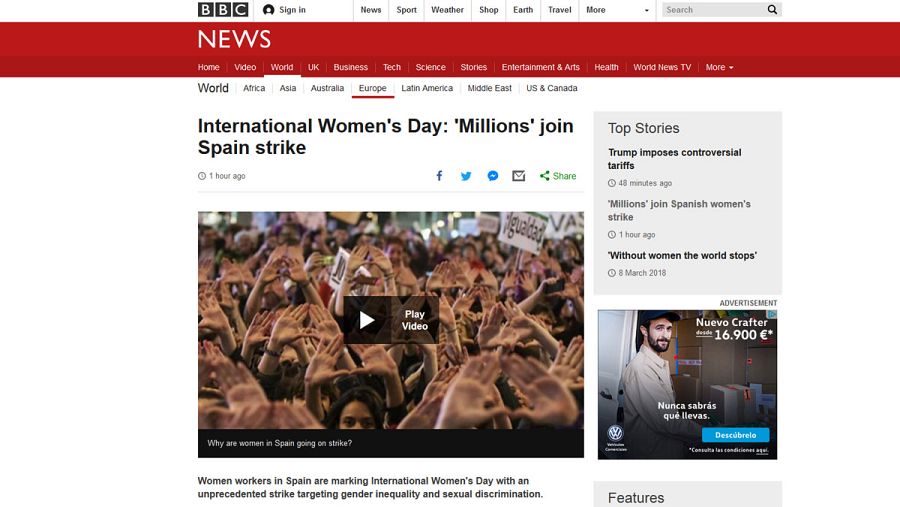Image resolution: width=900 pixels, height=507 pixels.
Task: Open Weather in top bar
Action: 447,10
